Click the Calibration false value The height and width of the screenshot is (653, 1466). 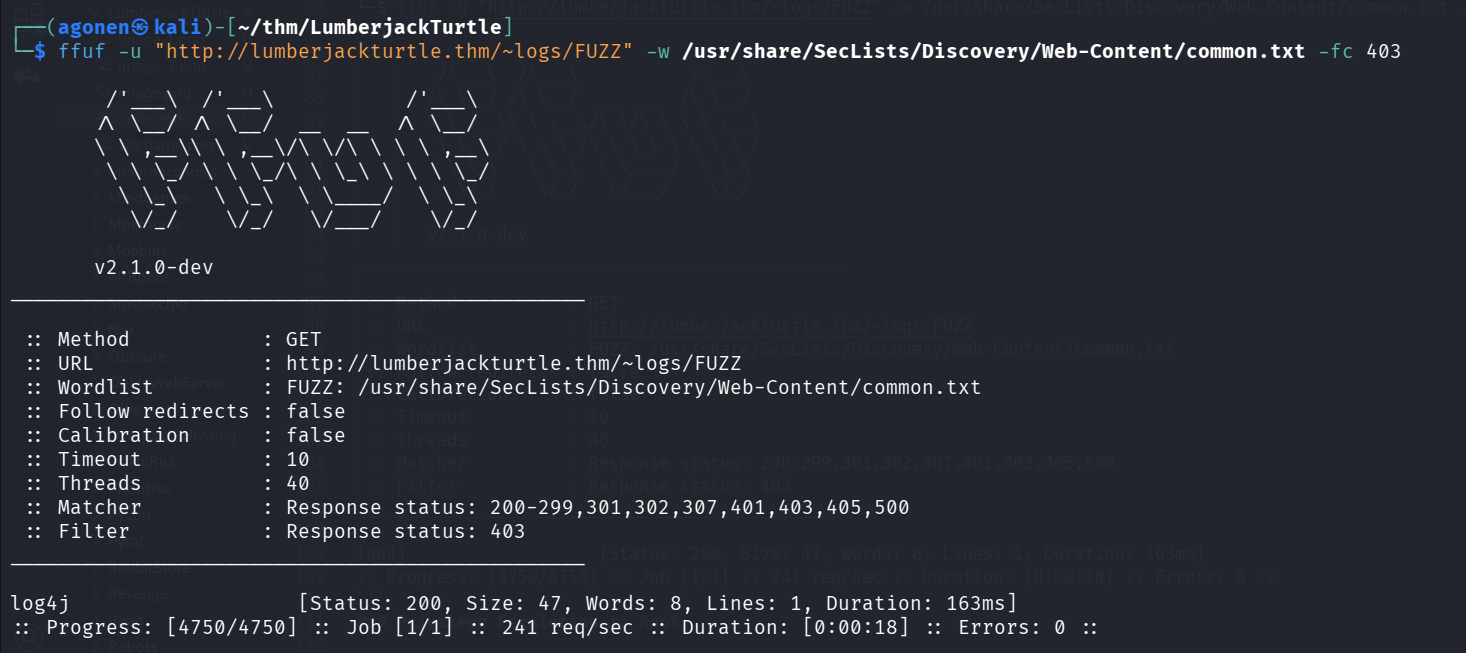pos(315,435)
